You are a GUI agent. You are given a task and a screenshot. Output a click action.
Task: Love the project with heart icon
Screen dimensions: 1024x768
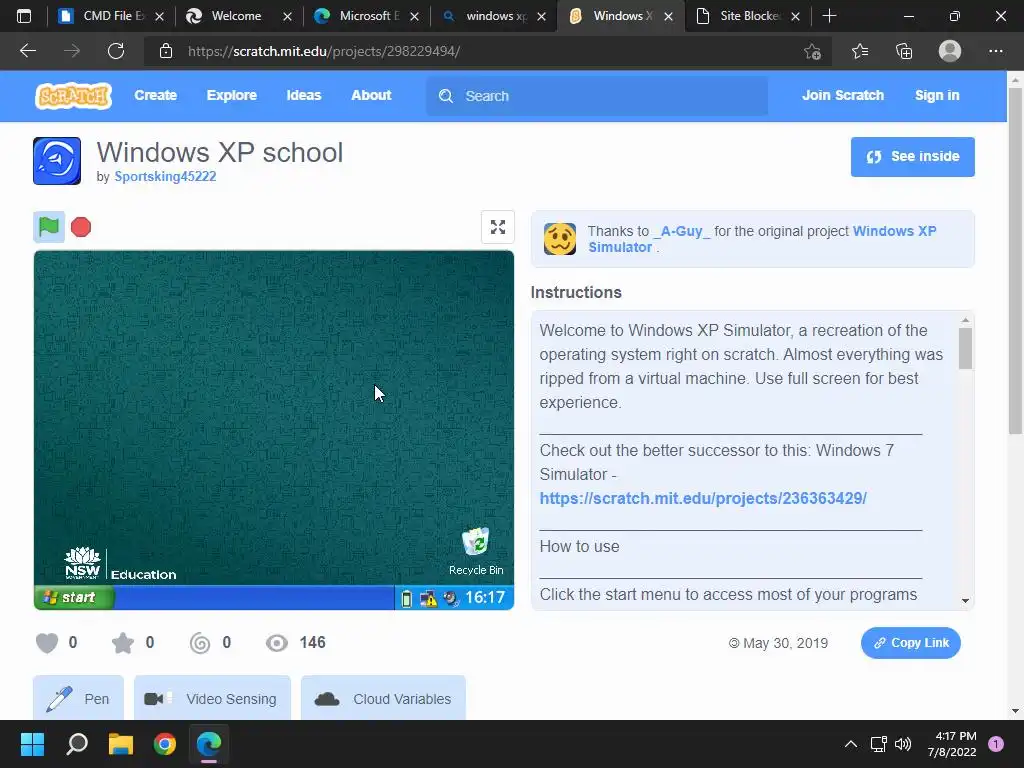click(47, 643)
